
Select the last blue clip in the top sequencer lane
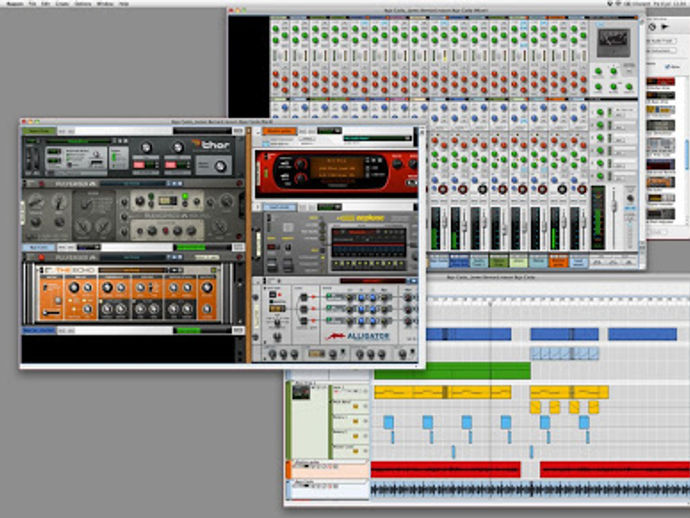click(x=642, y=334)
